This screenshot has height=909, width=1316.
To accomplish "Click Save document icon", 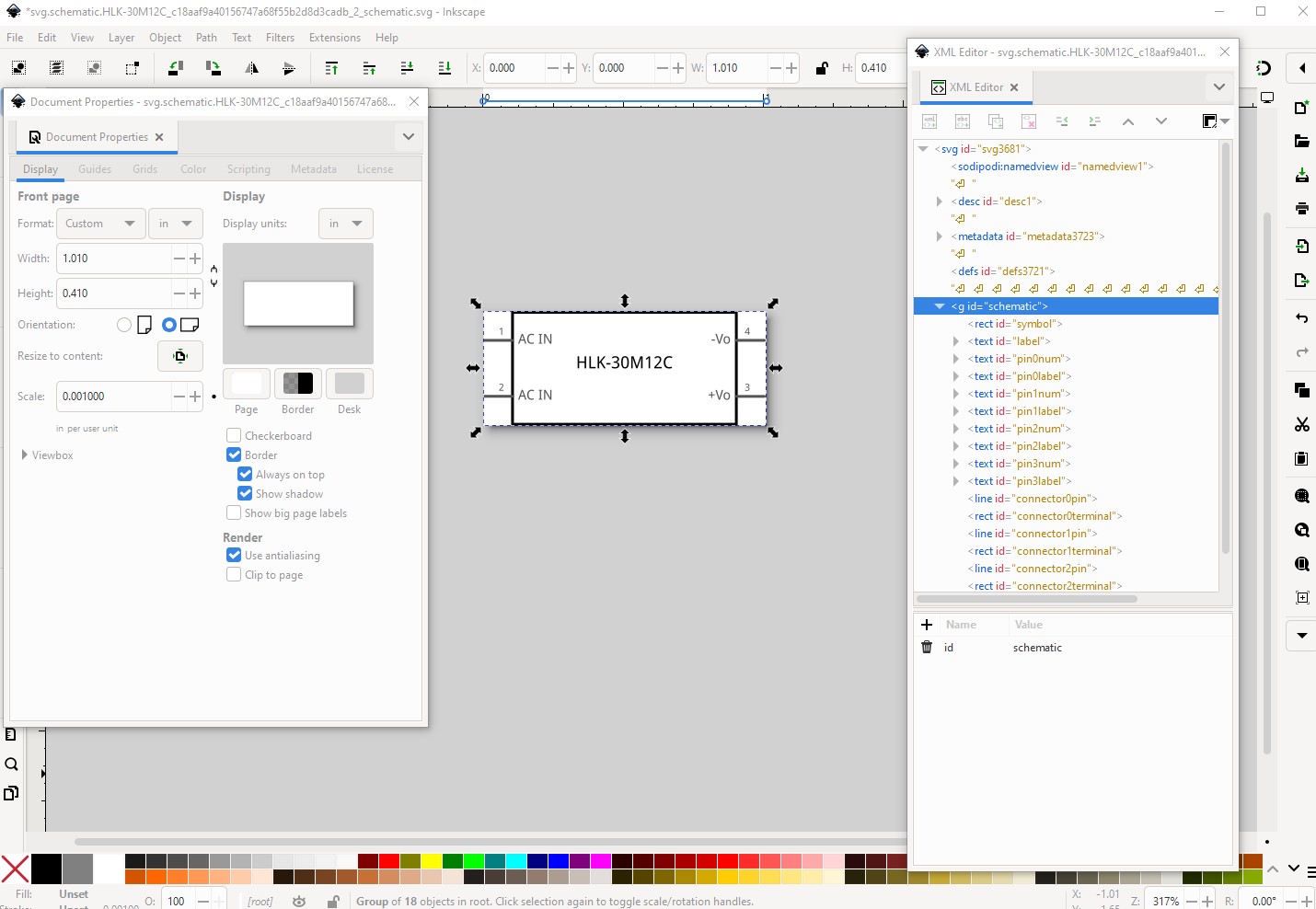I will [1301, 175].
